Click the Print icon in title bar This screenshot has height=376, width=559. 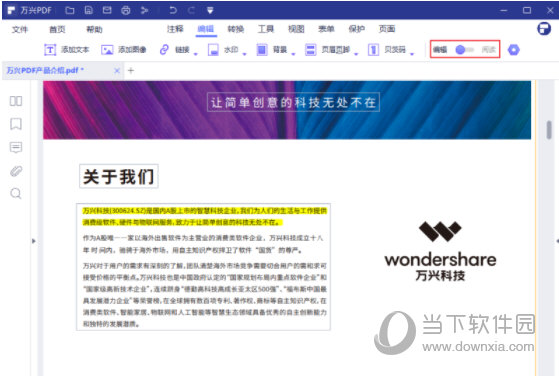pyautogui.click(x=125, y=10)
